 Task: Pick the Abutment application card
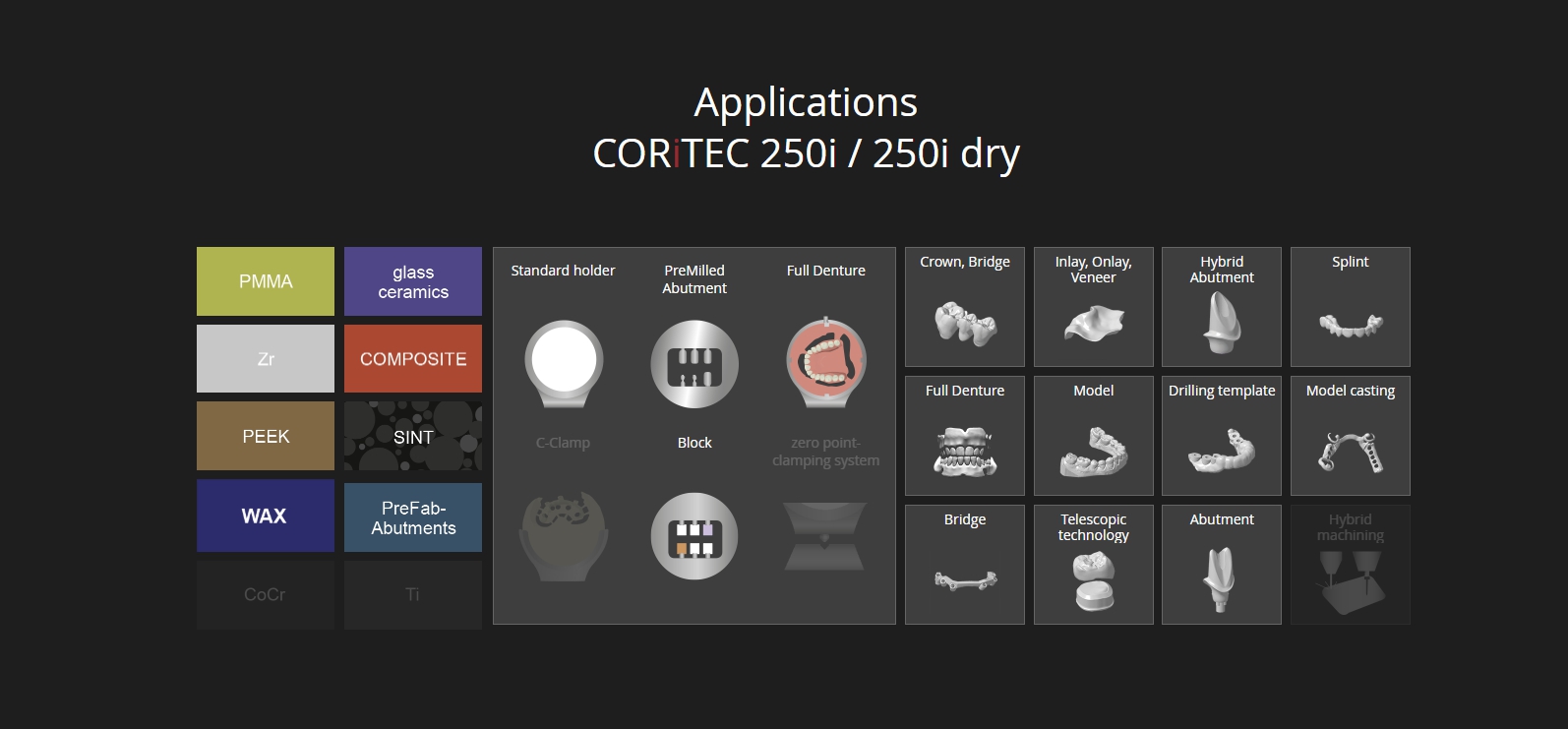point(1222,565)
